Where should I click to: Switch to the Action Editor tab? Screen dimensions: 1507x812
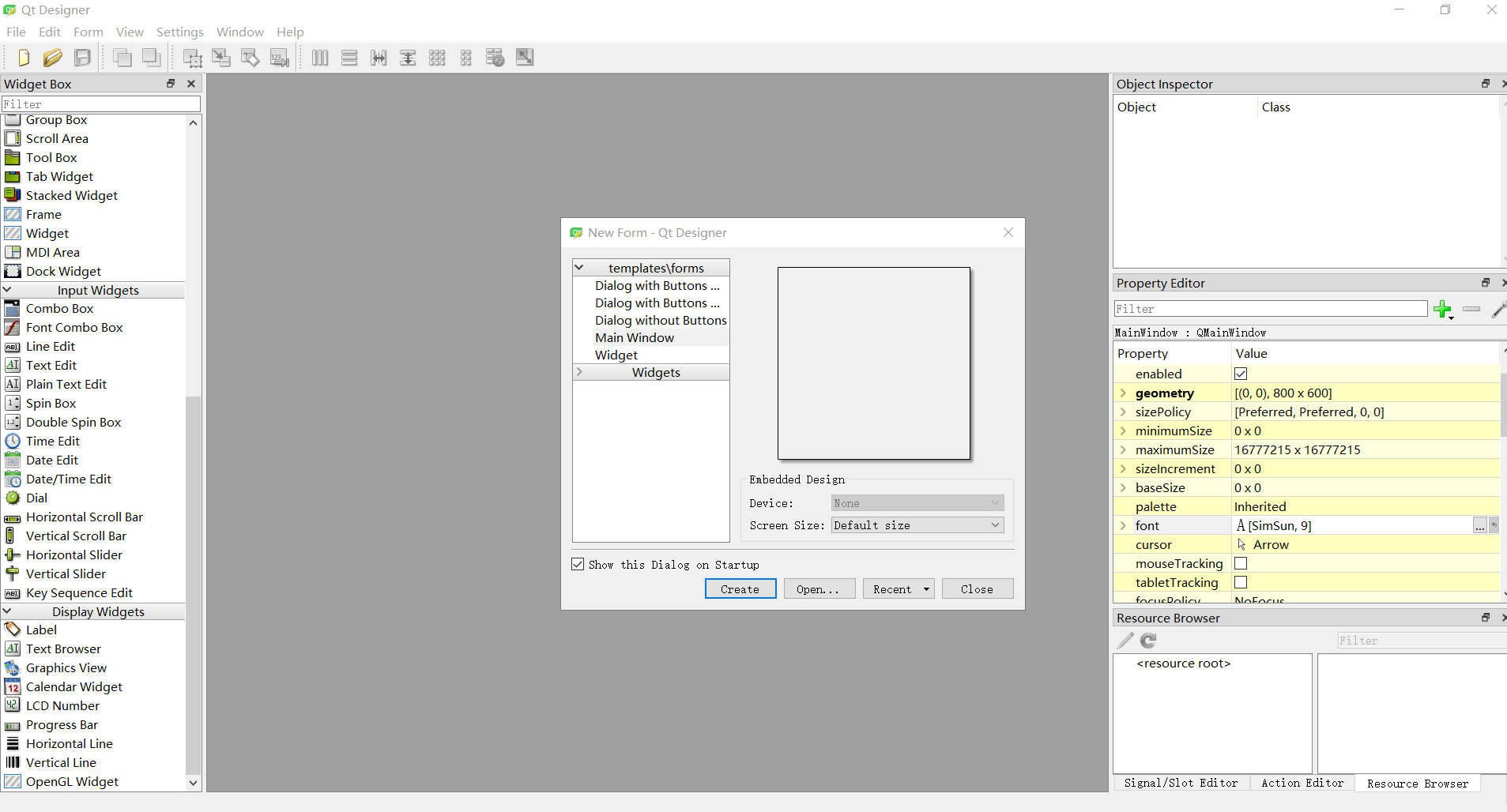[1302, 783]
